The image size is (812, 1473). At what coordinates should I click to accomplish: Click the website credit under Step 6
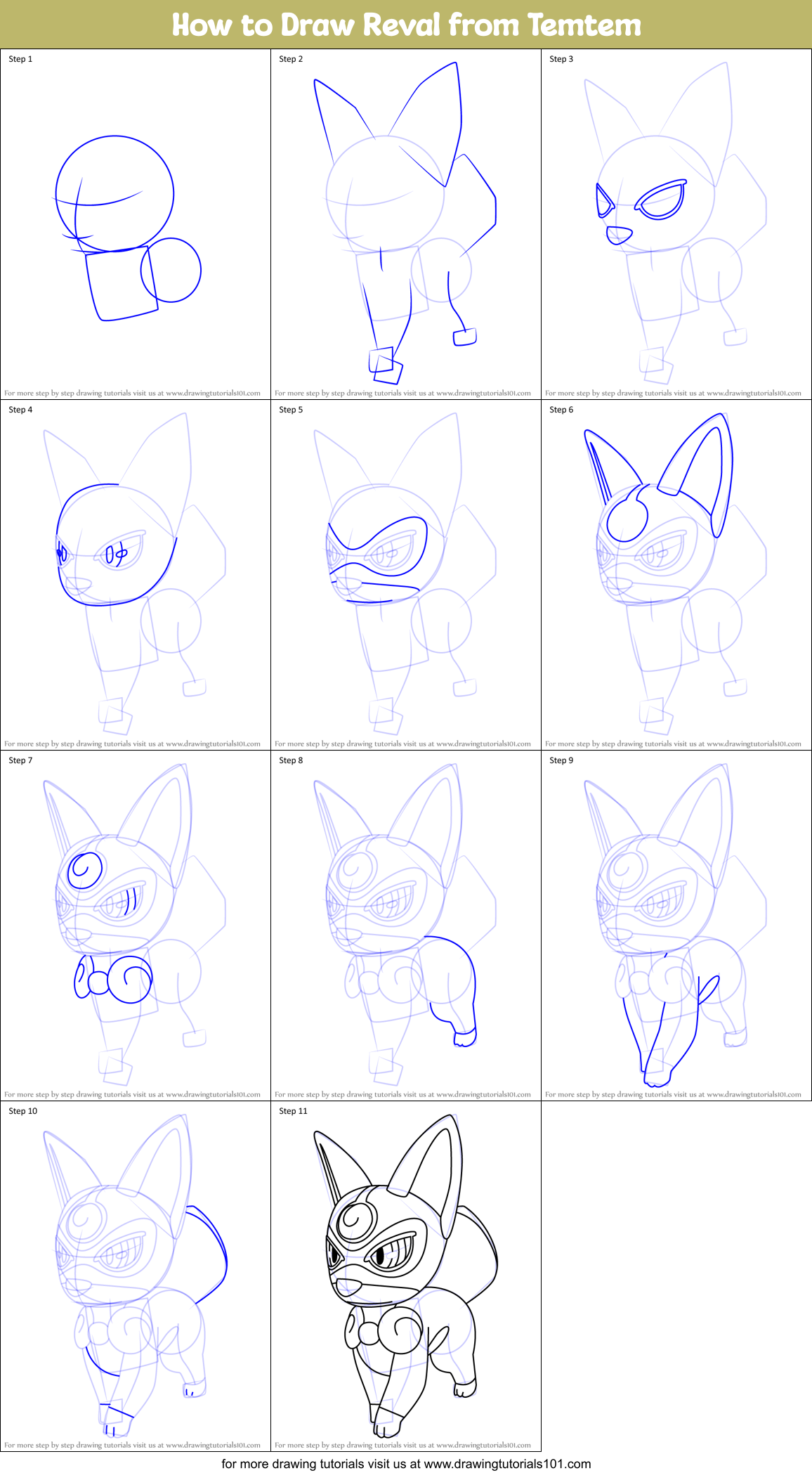pos(673,744)
